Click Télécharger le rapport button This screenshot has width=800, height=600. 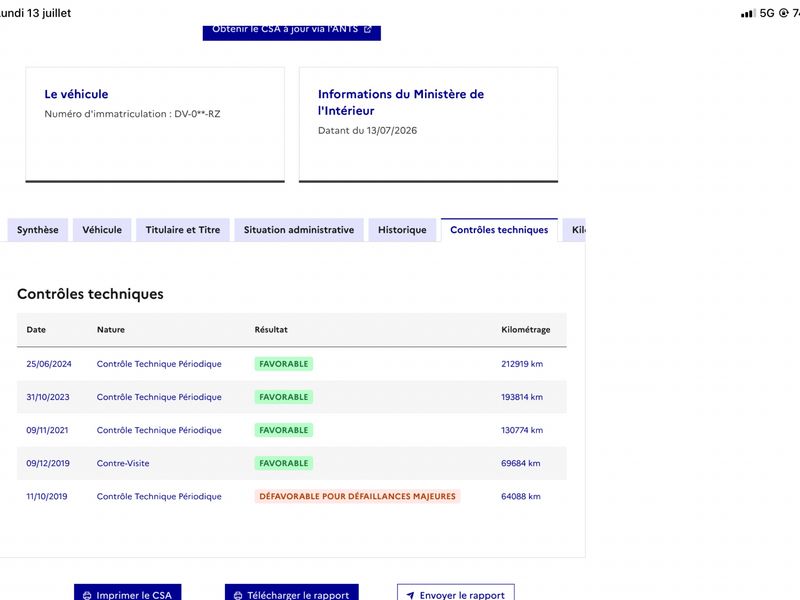coord(291,593)
